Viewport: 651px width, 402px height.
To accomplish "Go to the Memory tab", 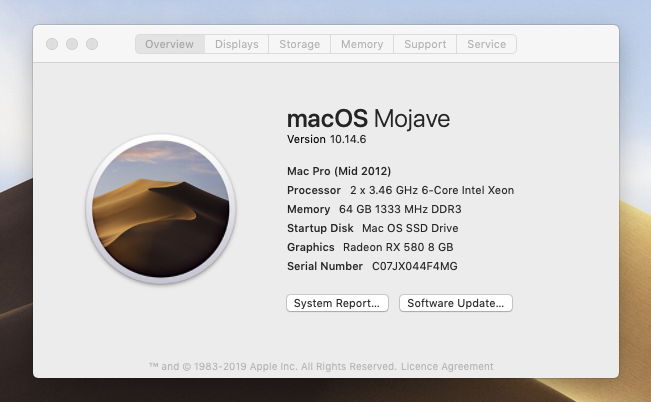I will click(x=362, y=44).
